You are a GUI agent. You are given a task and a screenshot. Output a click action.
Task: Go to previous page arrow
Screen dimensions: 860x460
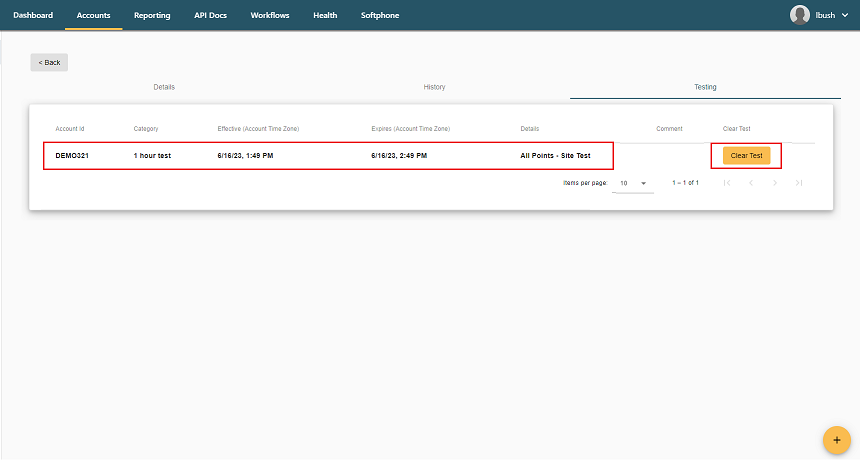coord(751,183)
